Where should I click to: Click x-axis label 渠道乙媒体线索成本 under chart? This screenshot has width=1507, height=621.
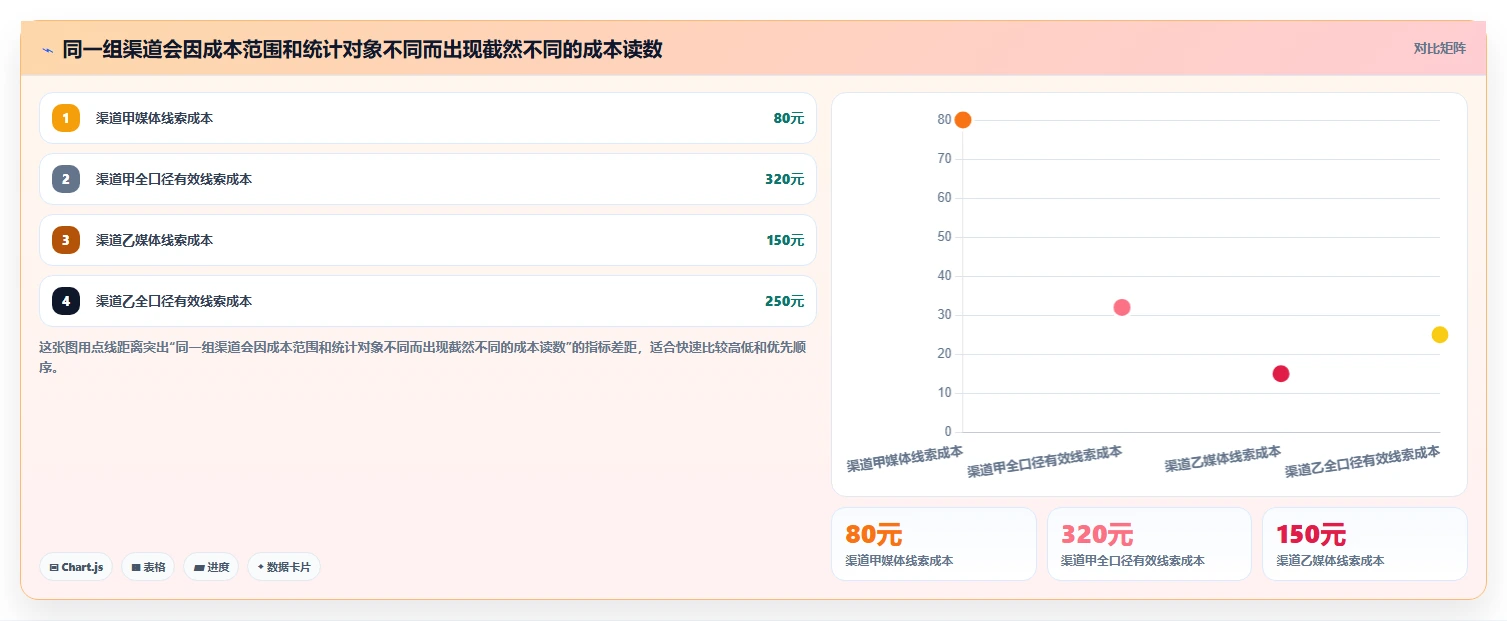pos(1223,458)
